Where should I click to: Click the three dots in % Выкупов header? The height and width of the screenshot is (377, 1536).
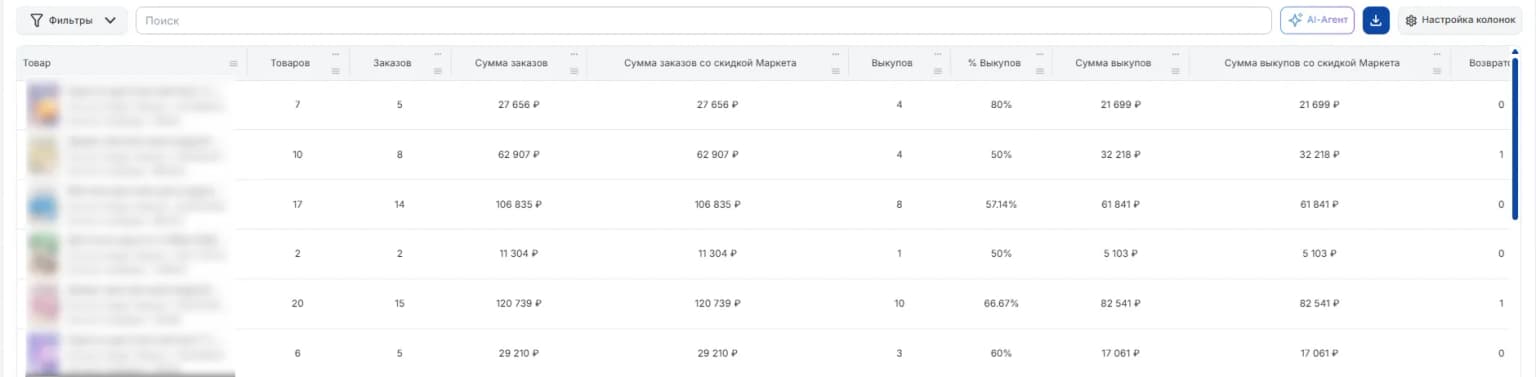pyautogui.click(x=1040, y=54)
